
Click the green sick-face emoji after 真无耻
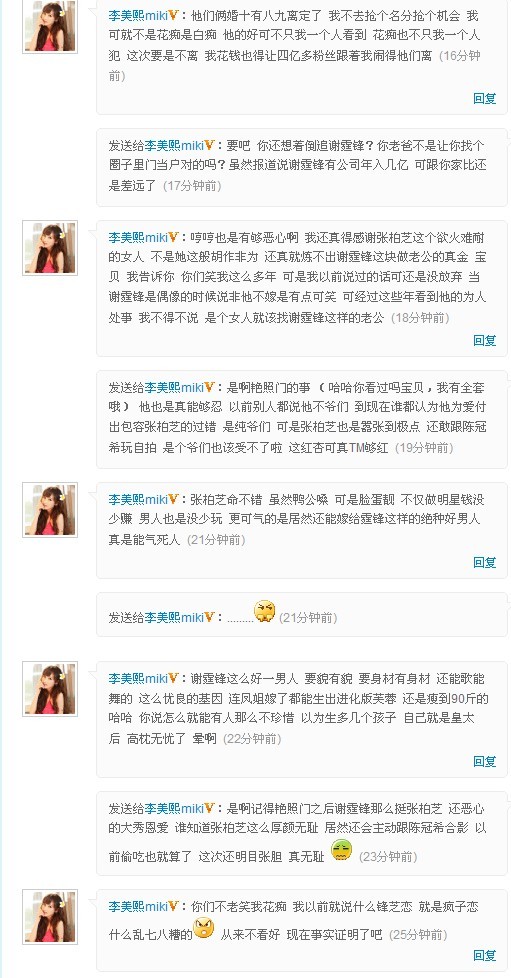[341, 851]
